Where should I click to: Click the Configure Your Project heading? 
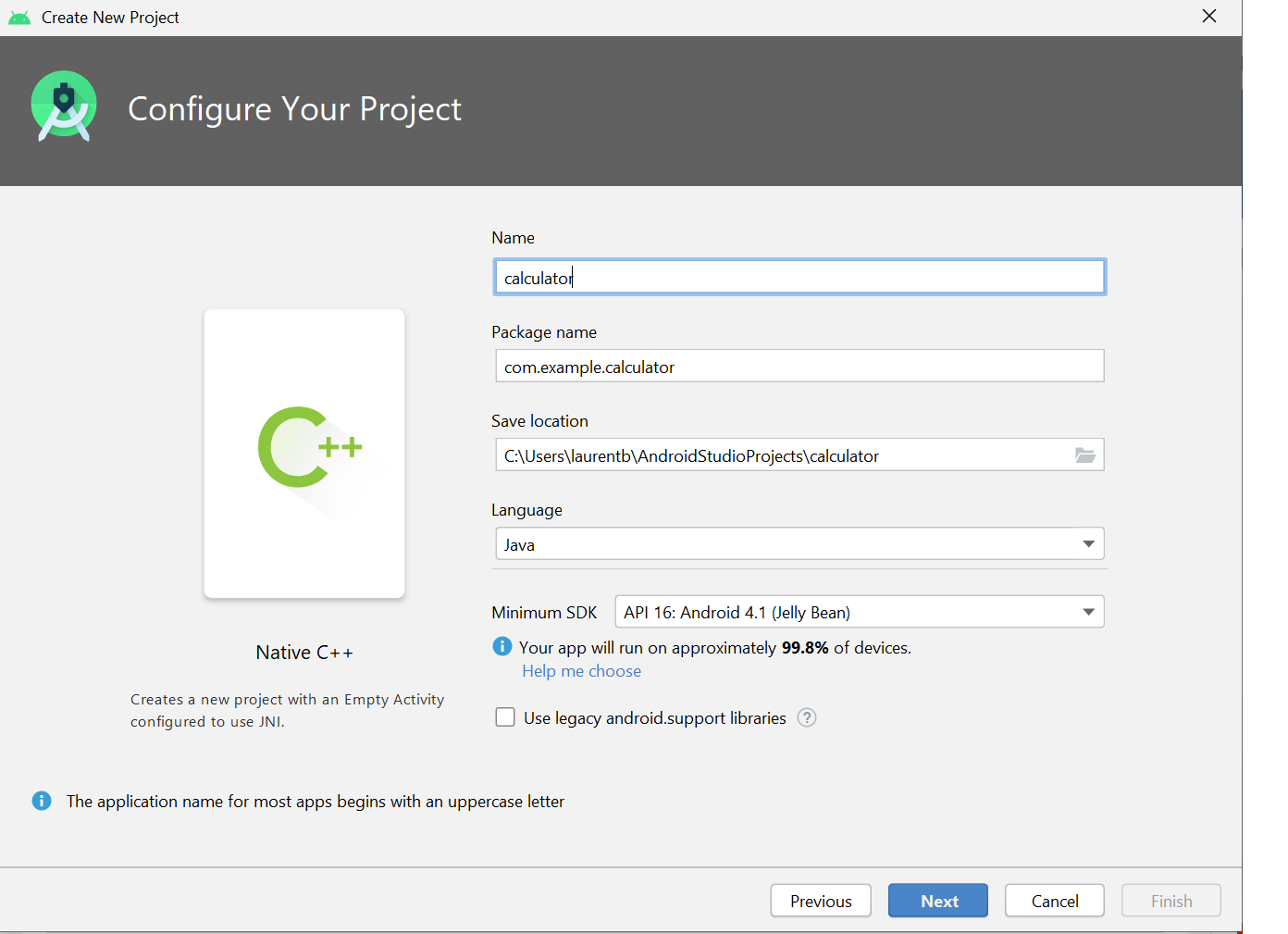[294, 109]
